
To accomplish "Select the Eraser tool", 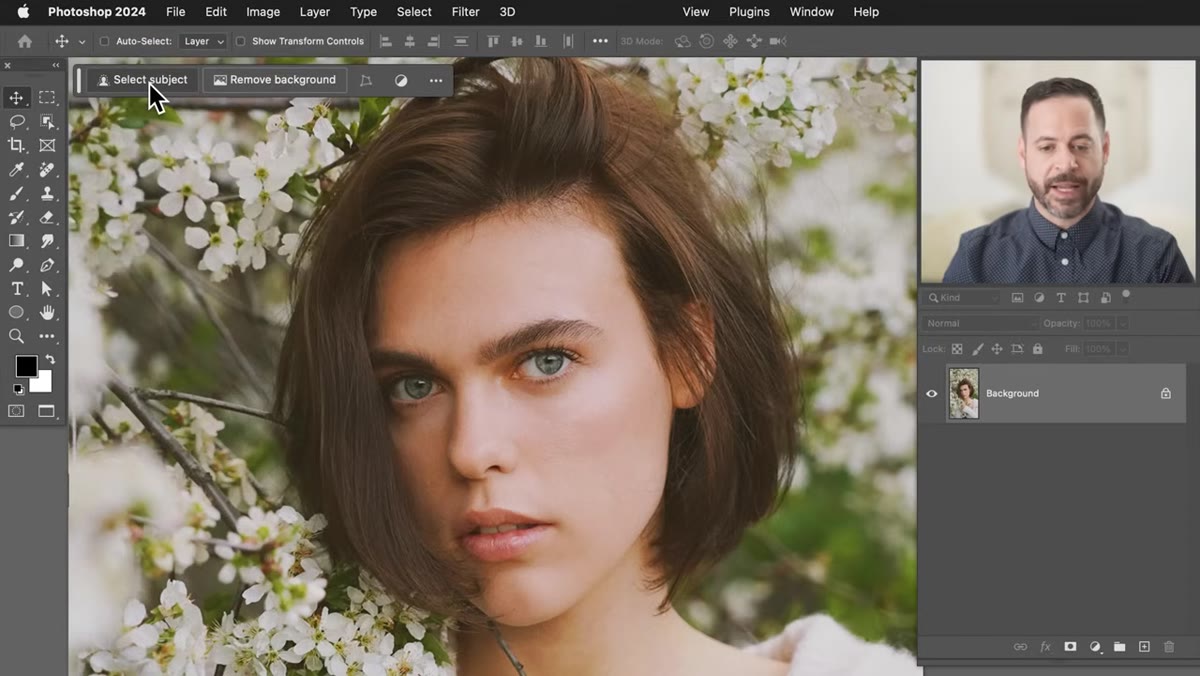I will pyautogui.click(x=47, y=217).
